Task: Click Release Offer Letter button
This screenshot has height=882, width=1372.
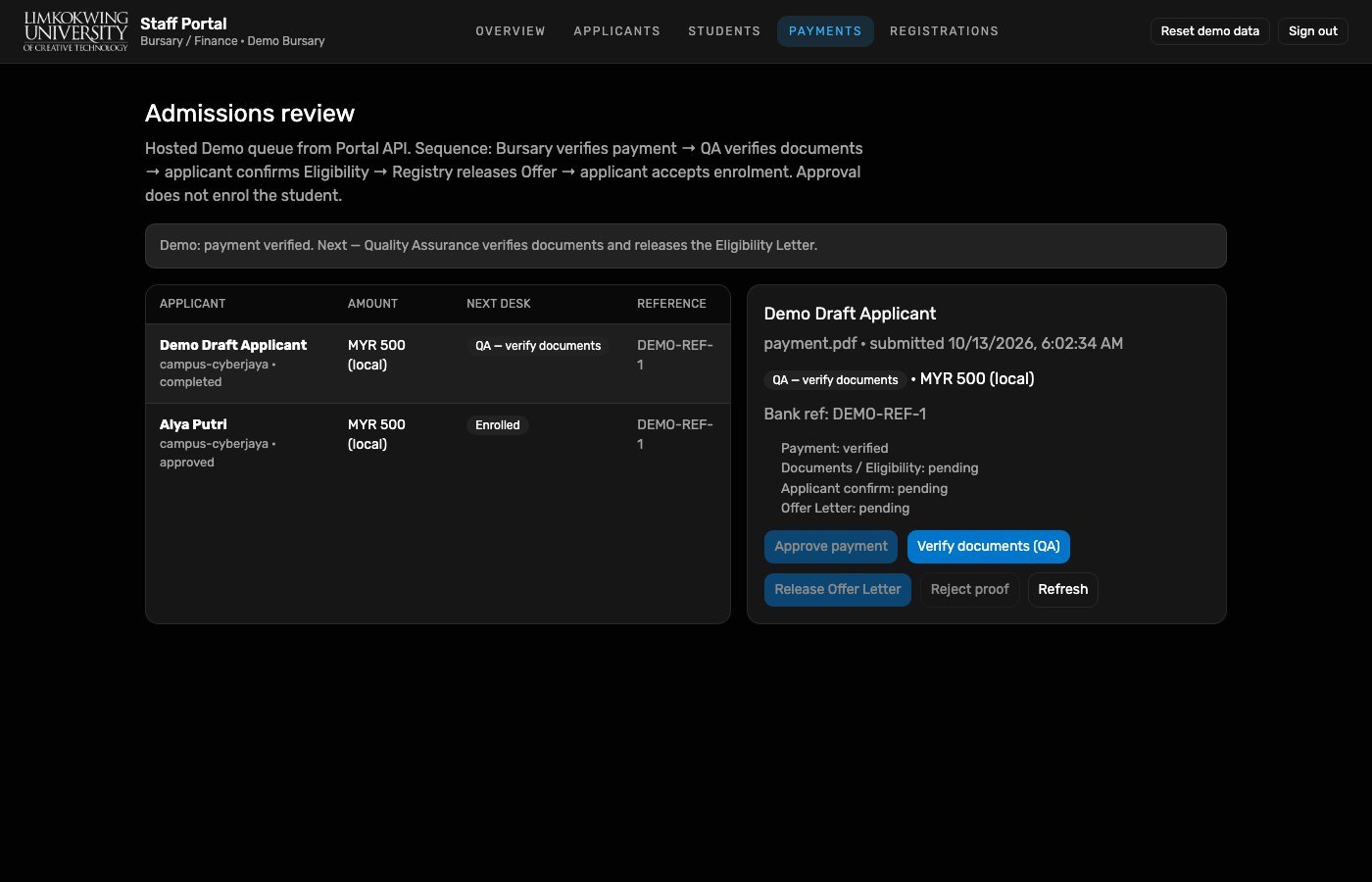Action: click(x=838, y=590)
